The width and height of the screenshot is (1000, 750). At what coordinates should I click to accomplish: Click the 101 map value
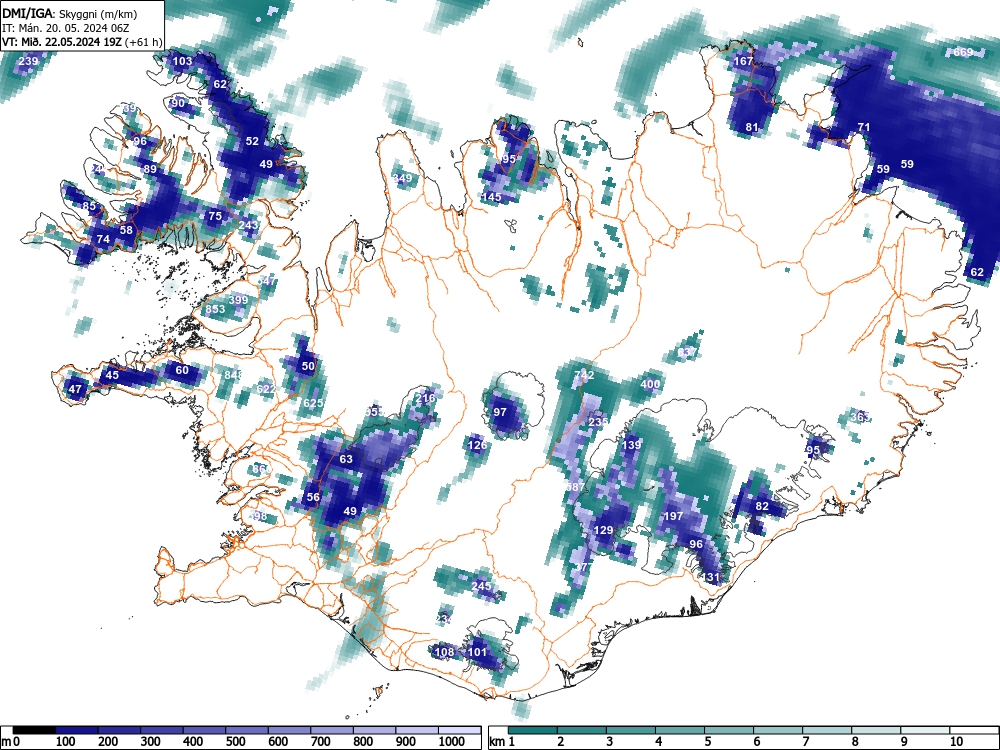coord(477,652)
